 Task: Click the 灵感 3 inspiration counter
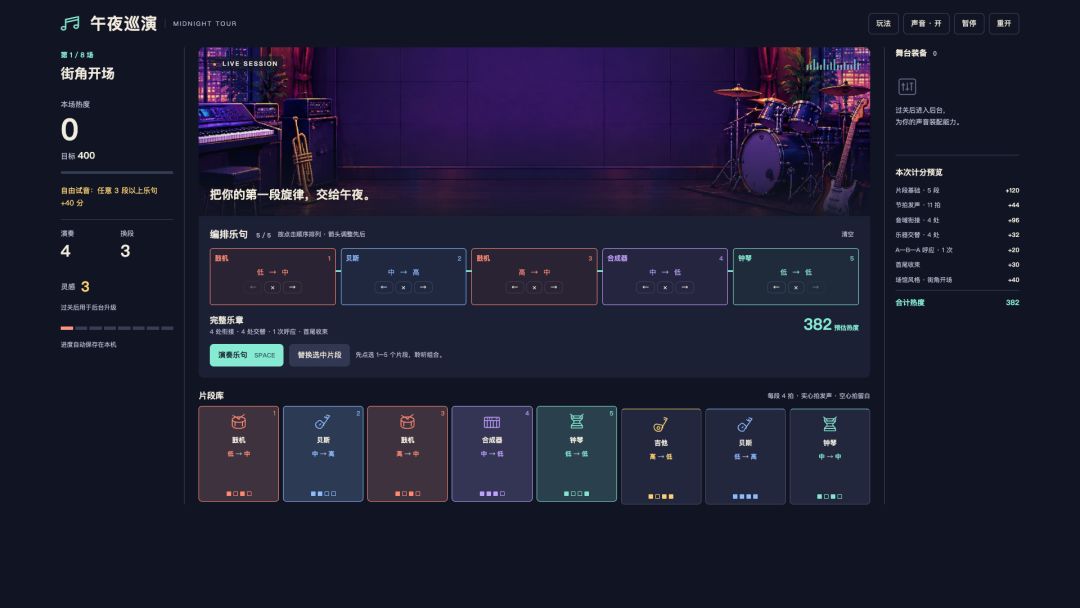pyautogui.click(x=75, y=286)
